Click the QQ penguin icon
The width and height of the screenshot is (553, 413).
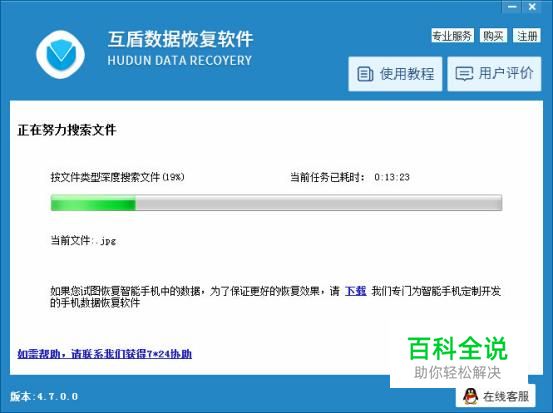[470, 396]
